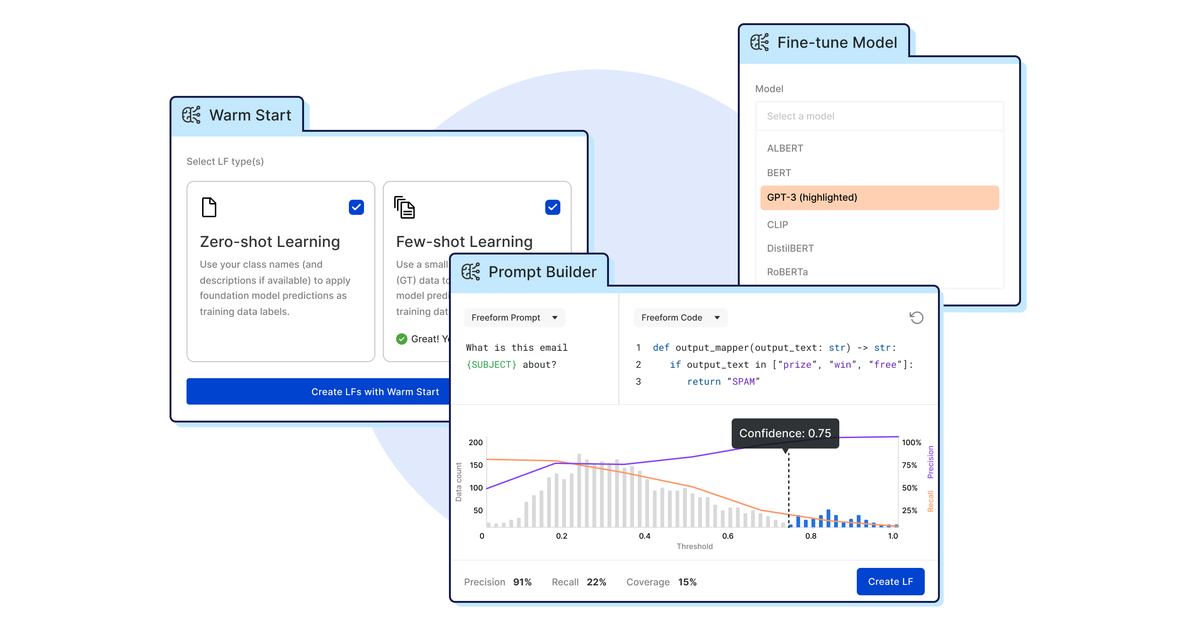Open the Freeform Code dropdown
Screen dimensions: 1200x627
[x=680, y=318]
